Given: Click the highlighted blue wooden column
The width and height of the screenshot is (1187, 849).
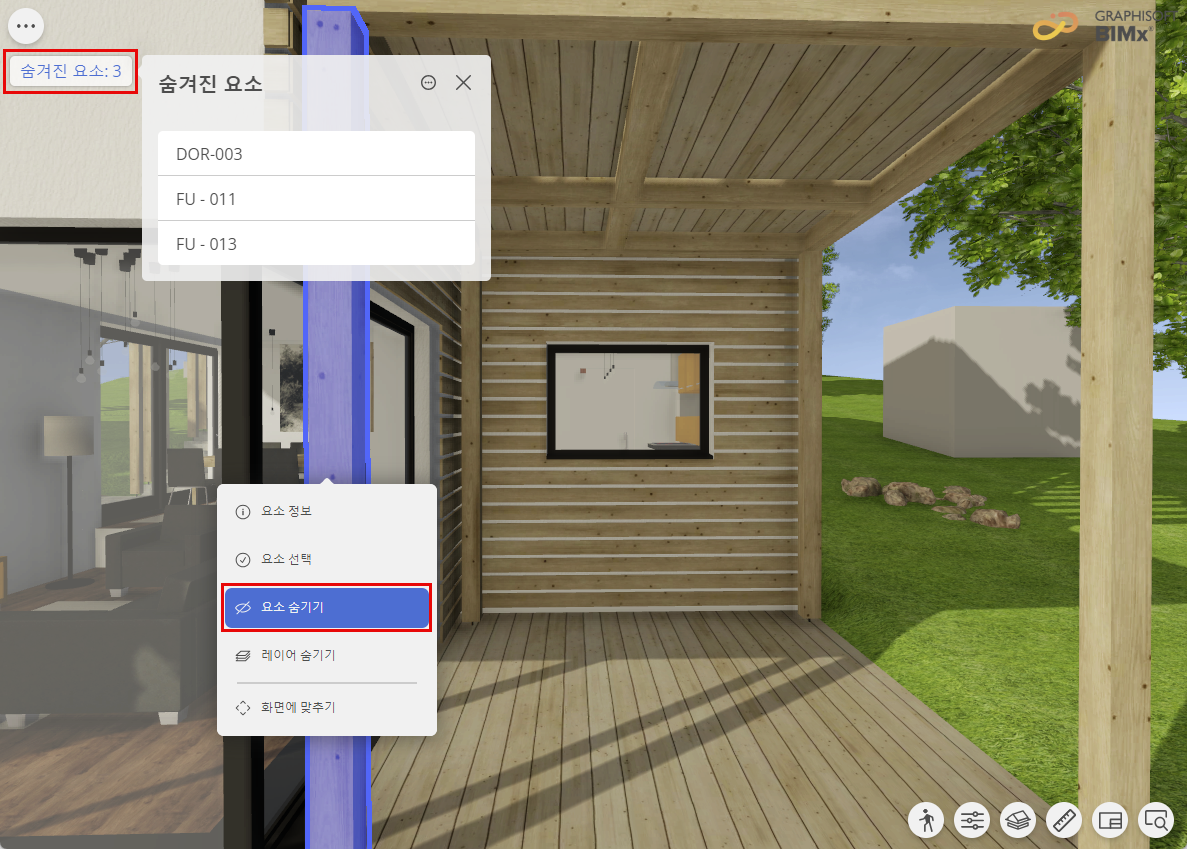Looking at the screenshot, I should tap(336, 378).
